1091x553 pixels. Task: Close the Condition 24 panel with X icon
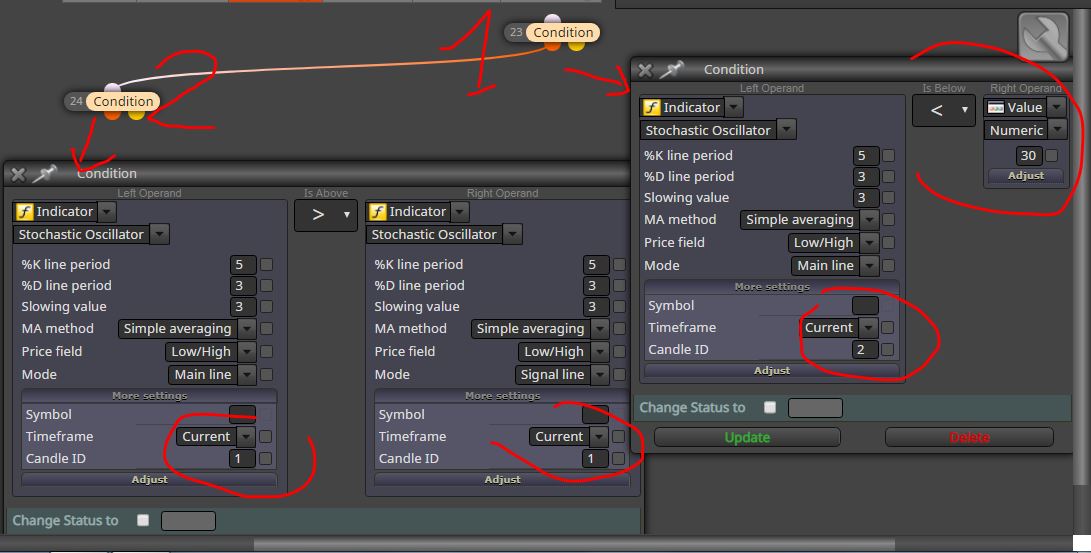pos(18,175)
